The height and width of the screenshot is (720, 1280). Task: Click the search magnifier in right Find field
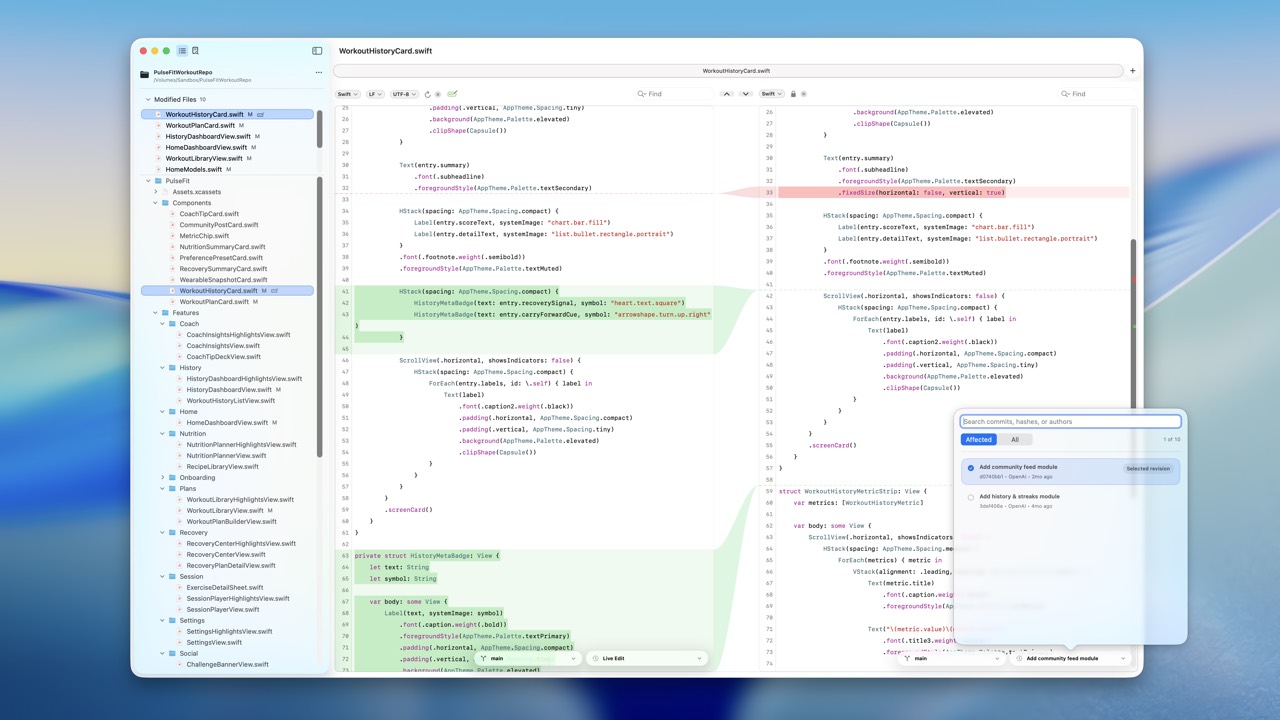click(x=1066, y=94)
